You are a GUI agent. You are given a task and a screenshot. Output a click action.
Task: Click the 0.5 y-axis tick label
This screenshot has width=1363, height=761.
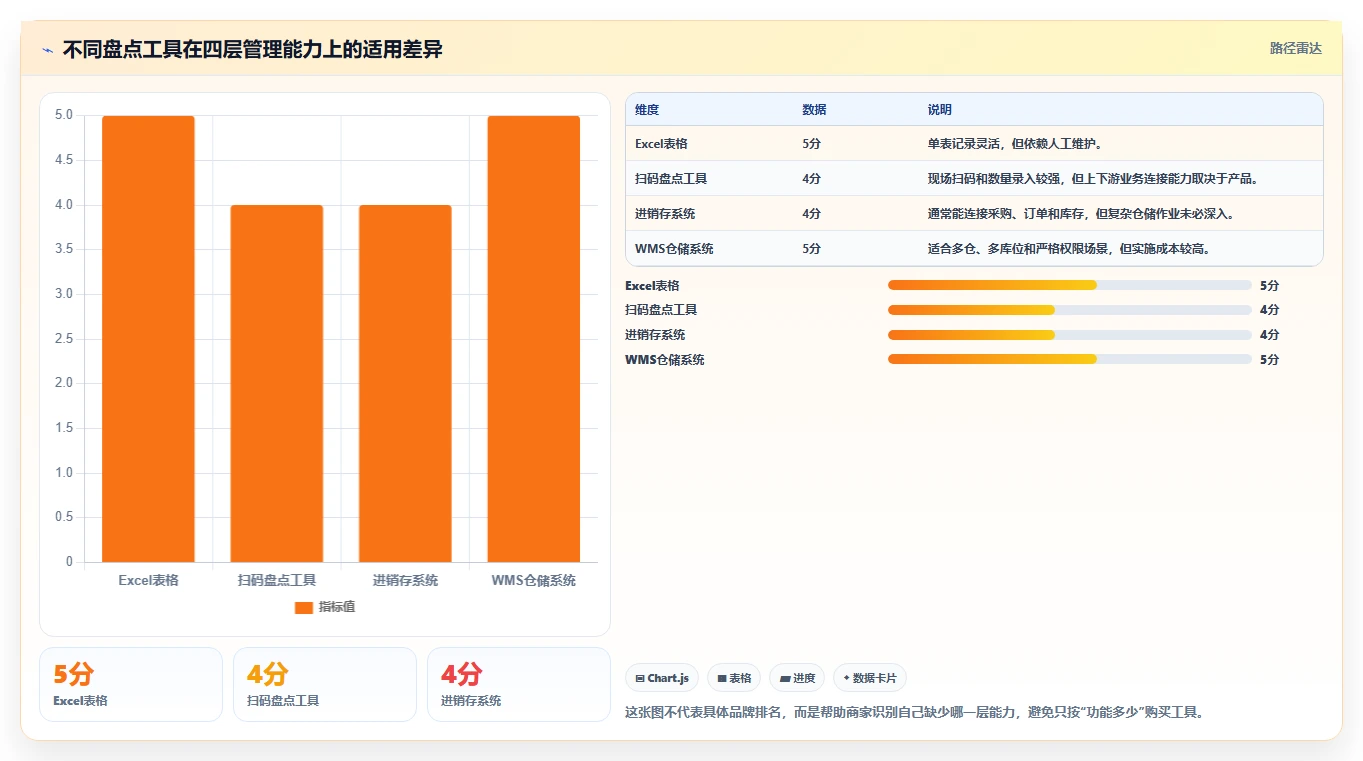click(63, 517)
